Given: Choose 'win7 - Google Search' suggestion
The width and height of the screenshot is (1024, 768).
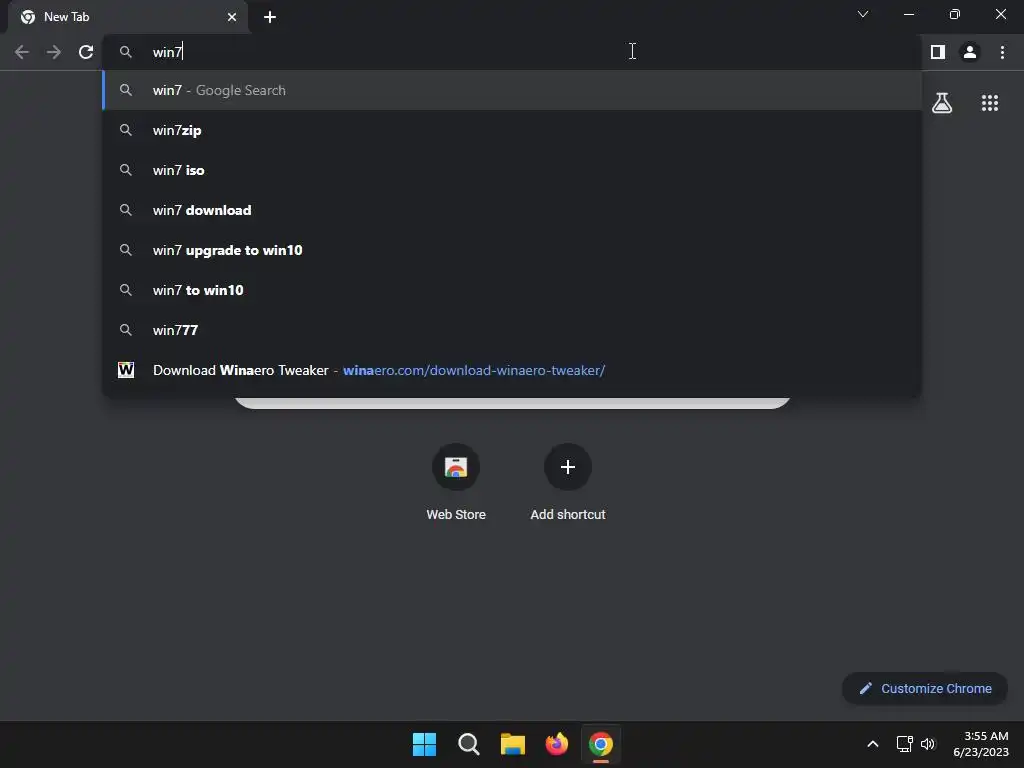Looking at the screenshot, I should point(512,90).
